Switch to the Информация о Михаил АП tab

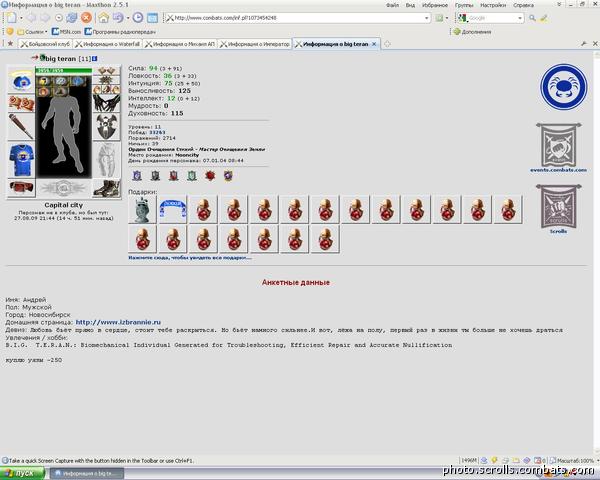pos(180,44)
